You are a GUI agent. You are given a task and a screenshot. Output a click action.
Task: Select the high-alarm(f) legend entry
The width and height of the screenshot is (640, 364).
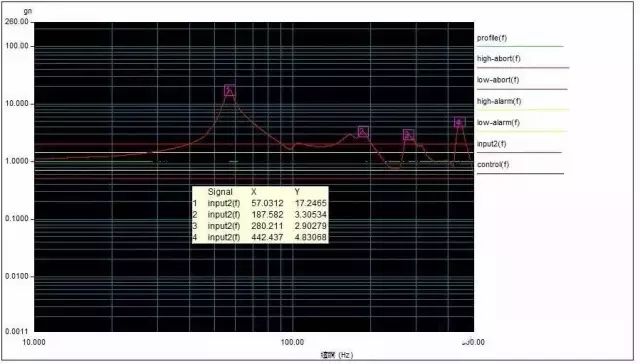(499, 101)
